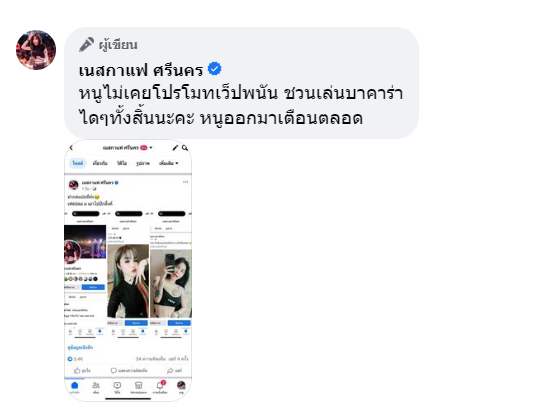Viewport: 539px width, 407px height.
Task: Select the highlighted โพสต์ tab in the profile
Action: (x=78, y=163)
